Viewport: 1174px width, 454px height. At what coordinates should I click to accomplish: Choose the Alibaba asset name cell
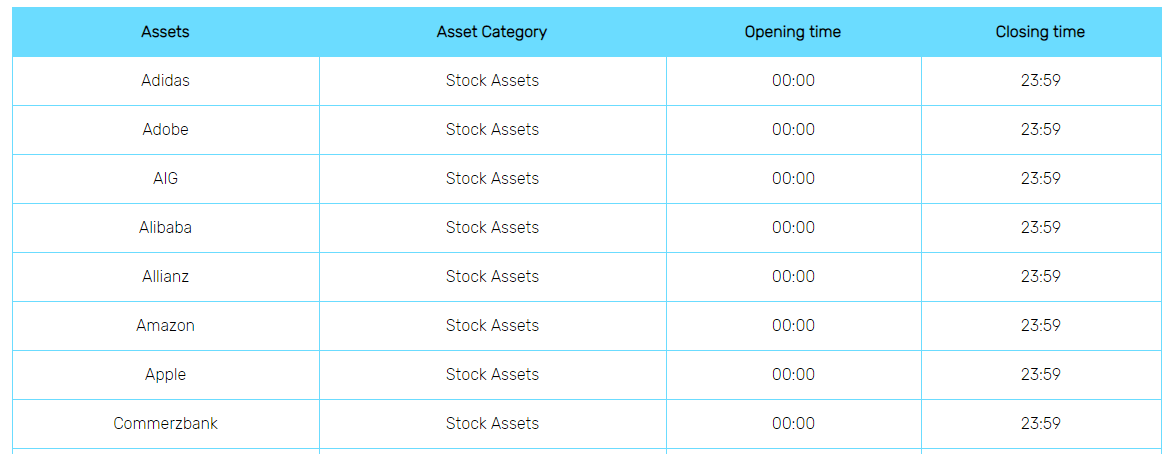click(x=165, y=228)
